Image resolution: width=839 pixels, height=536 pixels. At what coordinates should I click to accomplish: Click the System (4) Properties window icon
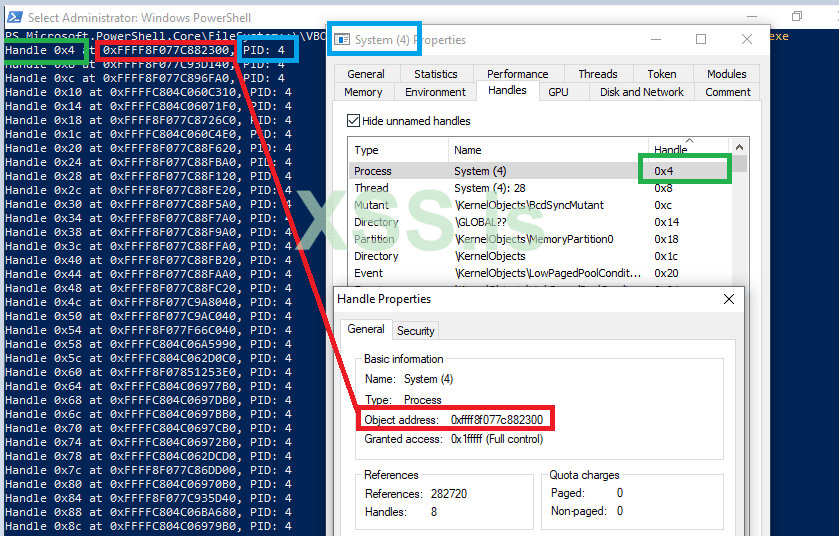pyautogui.click(x=342, y=40)
